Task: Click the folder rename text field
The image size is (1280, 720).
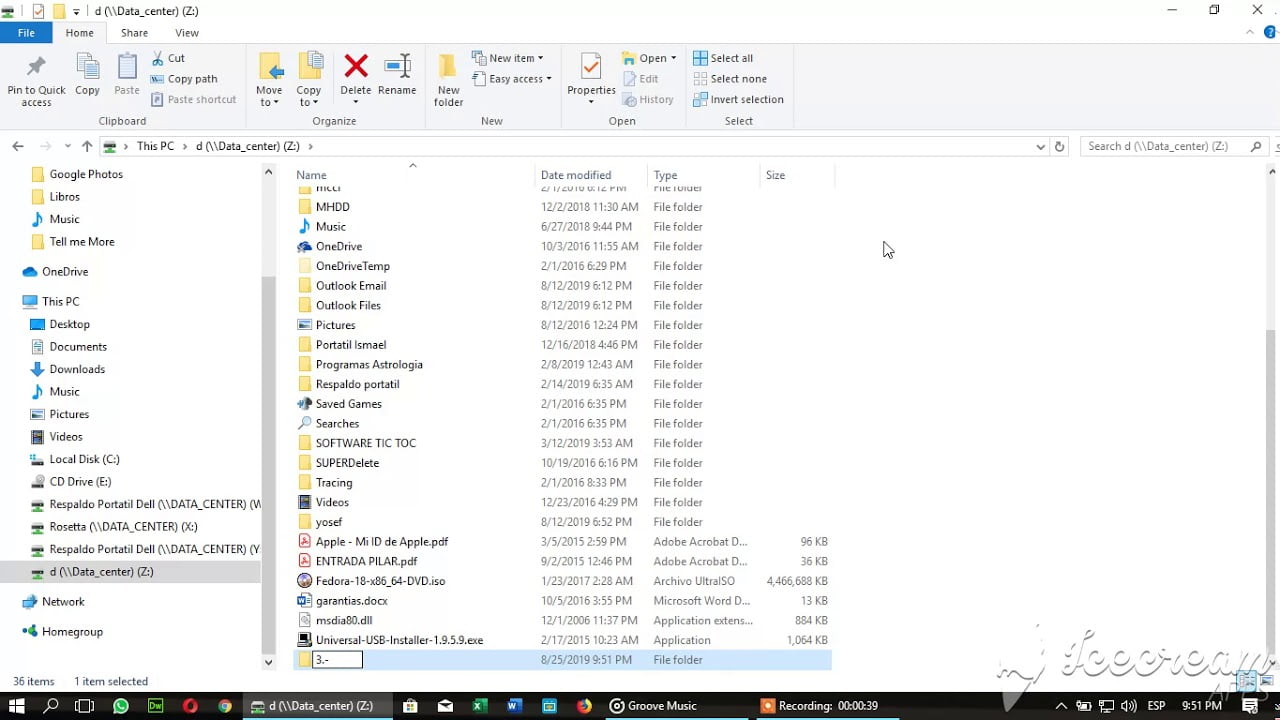Action: 337,660
